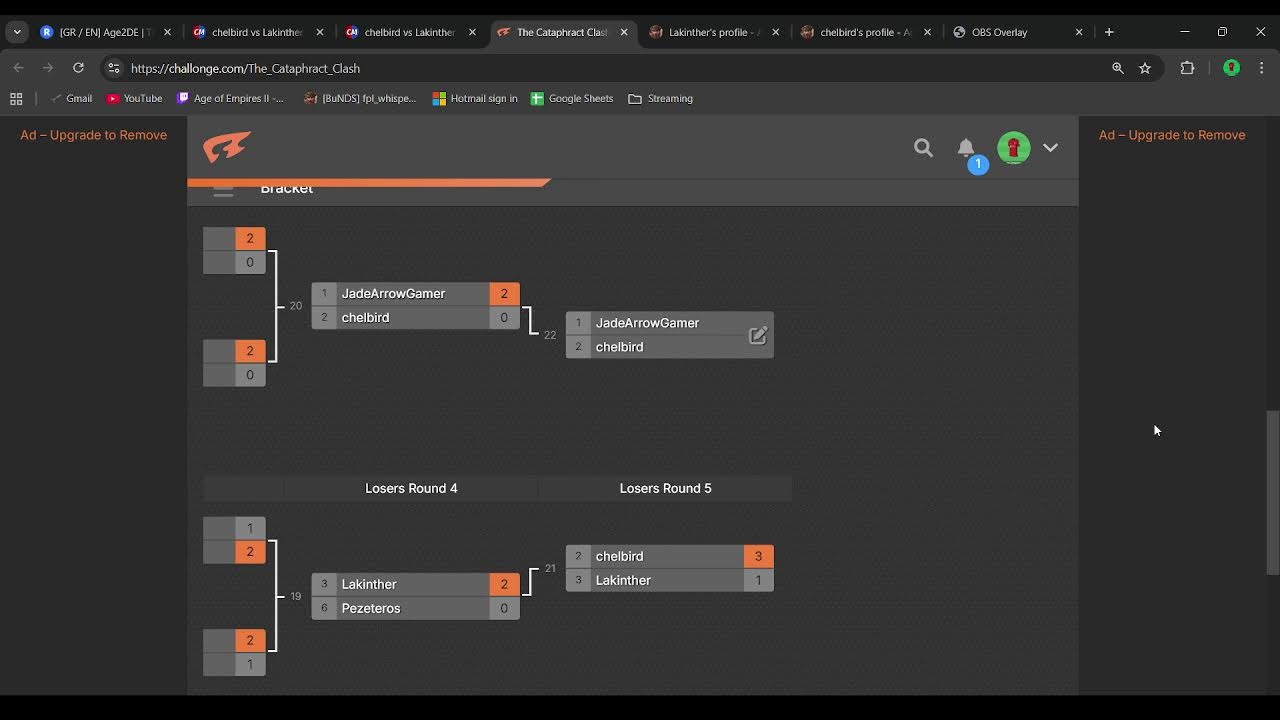Reload the page

point(78,68)
